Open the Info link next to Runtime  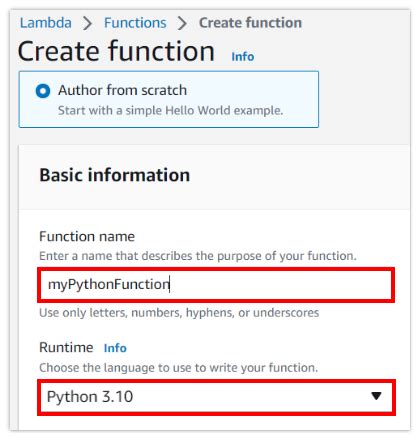(115, 348)
